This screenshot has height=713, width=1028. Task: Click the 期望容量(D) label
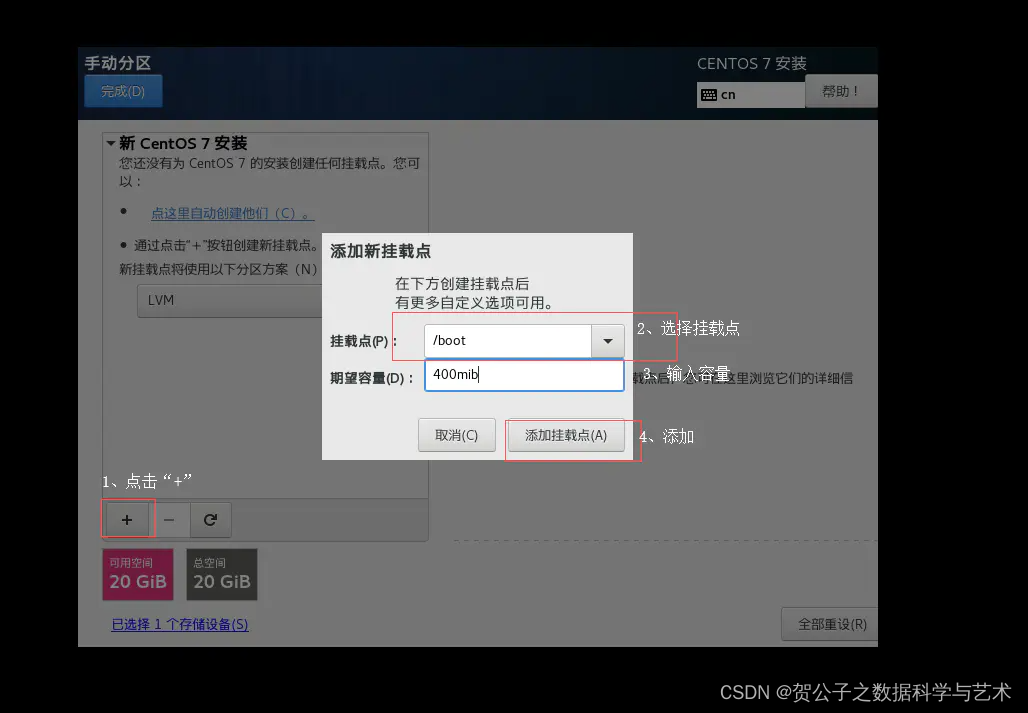click(372, 378)
